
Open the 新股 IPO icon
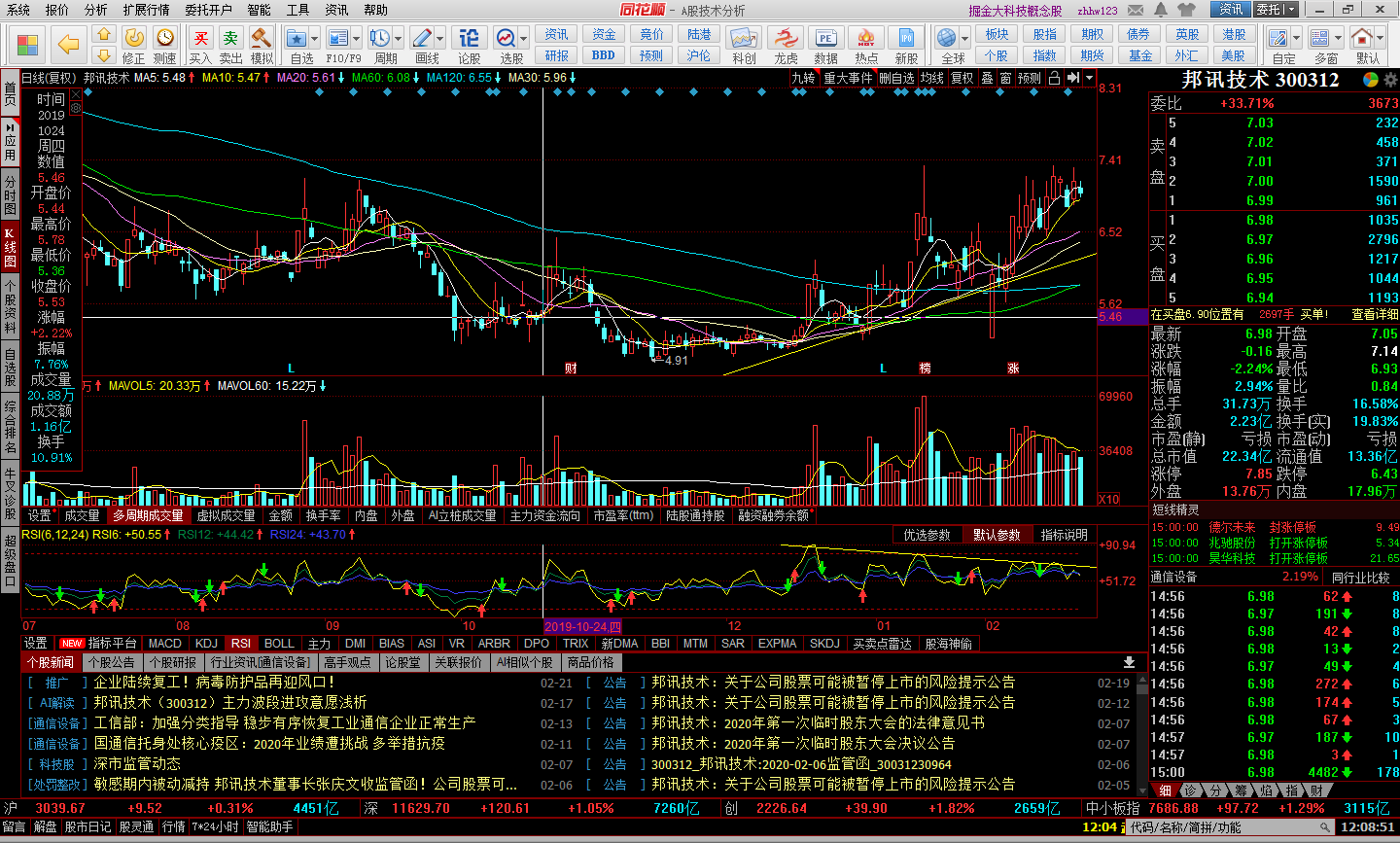[x=906, y=37]
